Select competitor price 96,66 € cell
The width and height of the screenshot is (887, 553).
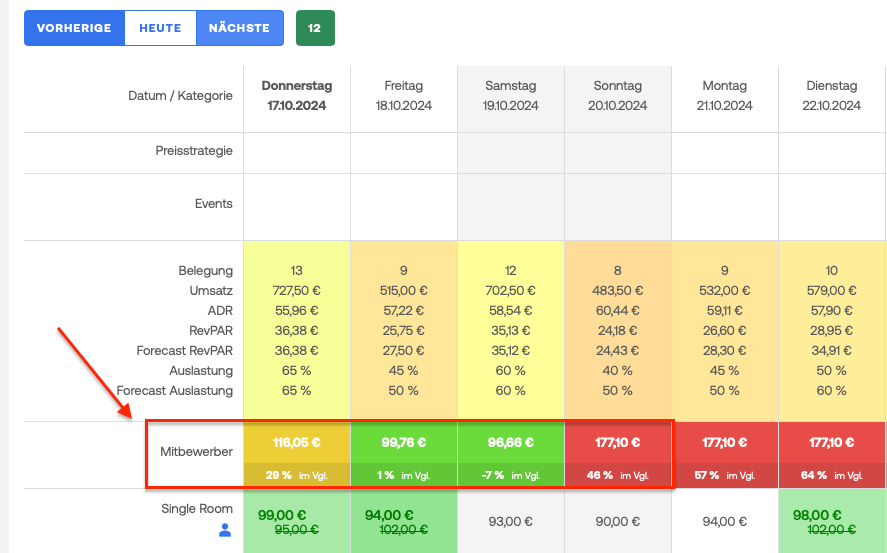511,442
